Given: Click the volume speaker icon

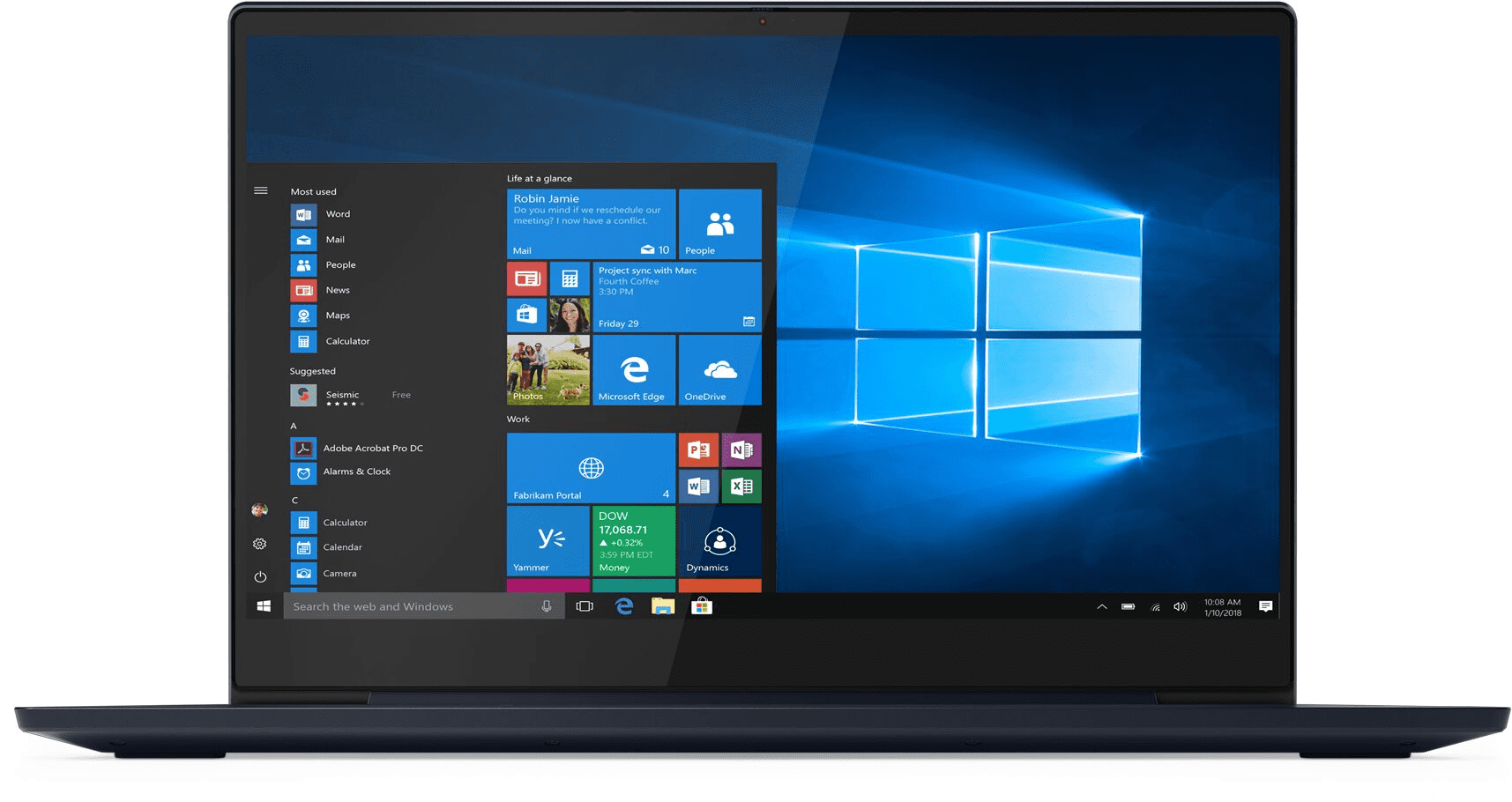Looking at the screenshot, I should [1181, 606].
